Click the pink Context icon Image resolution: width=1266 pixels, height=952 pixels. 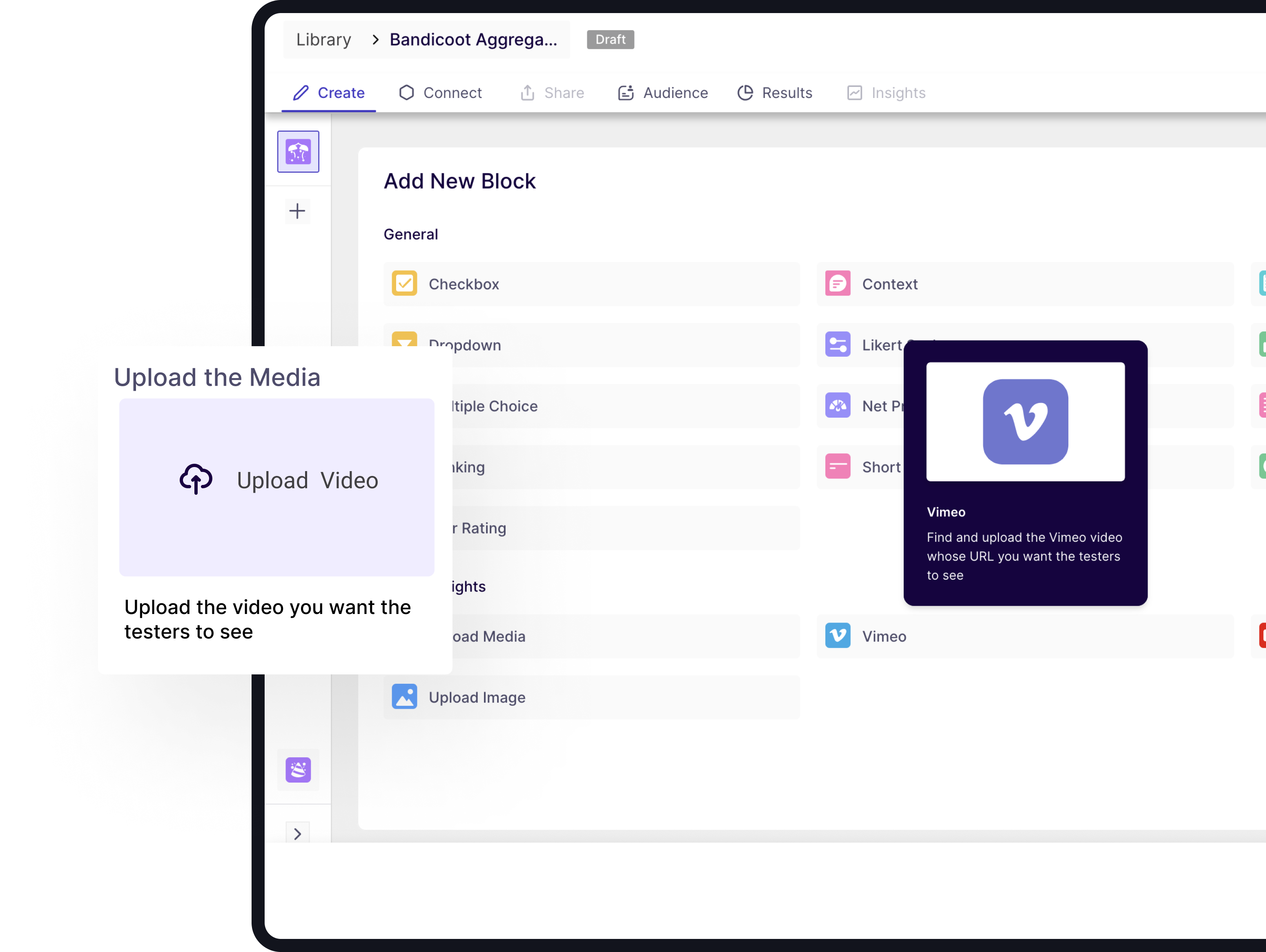click(837, 284)
